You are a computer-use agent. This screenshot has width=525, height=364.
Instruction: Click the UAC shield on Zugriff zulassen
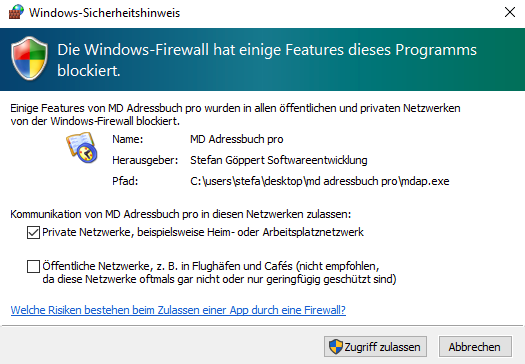335,347
